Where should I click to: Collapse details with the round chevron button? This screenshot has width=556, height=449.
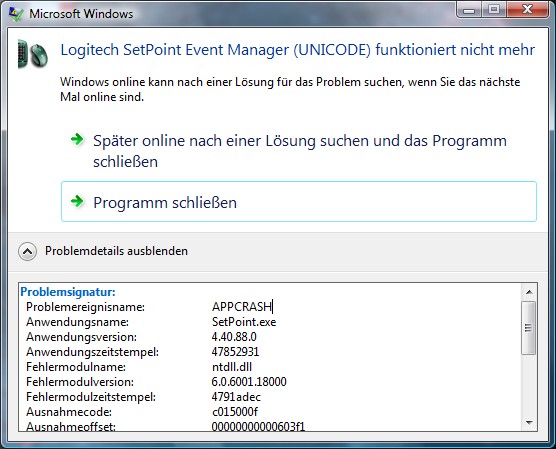pos(27,251)
